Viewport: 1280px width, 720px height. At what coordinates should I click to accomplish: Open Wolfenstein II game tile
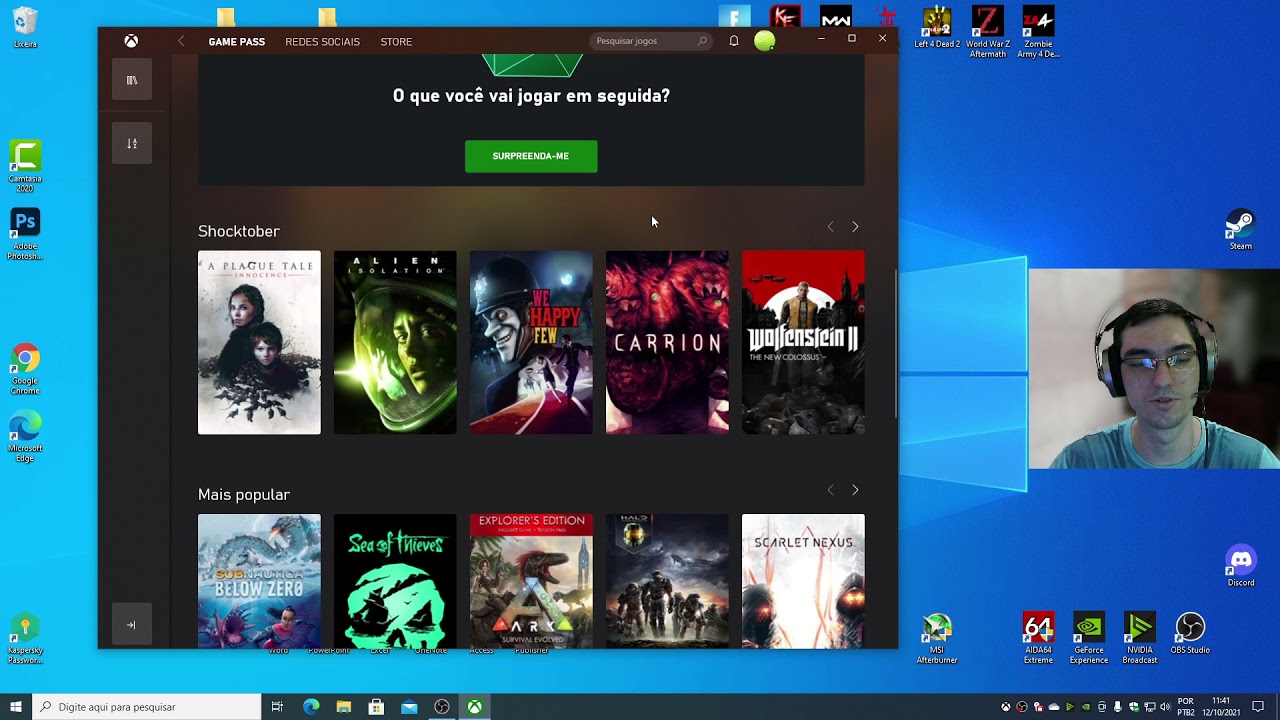pos(803,343)
